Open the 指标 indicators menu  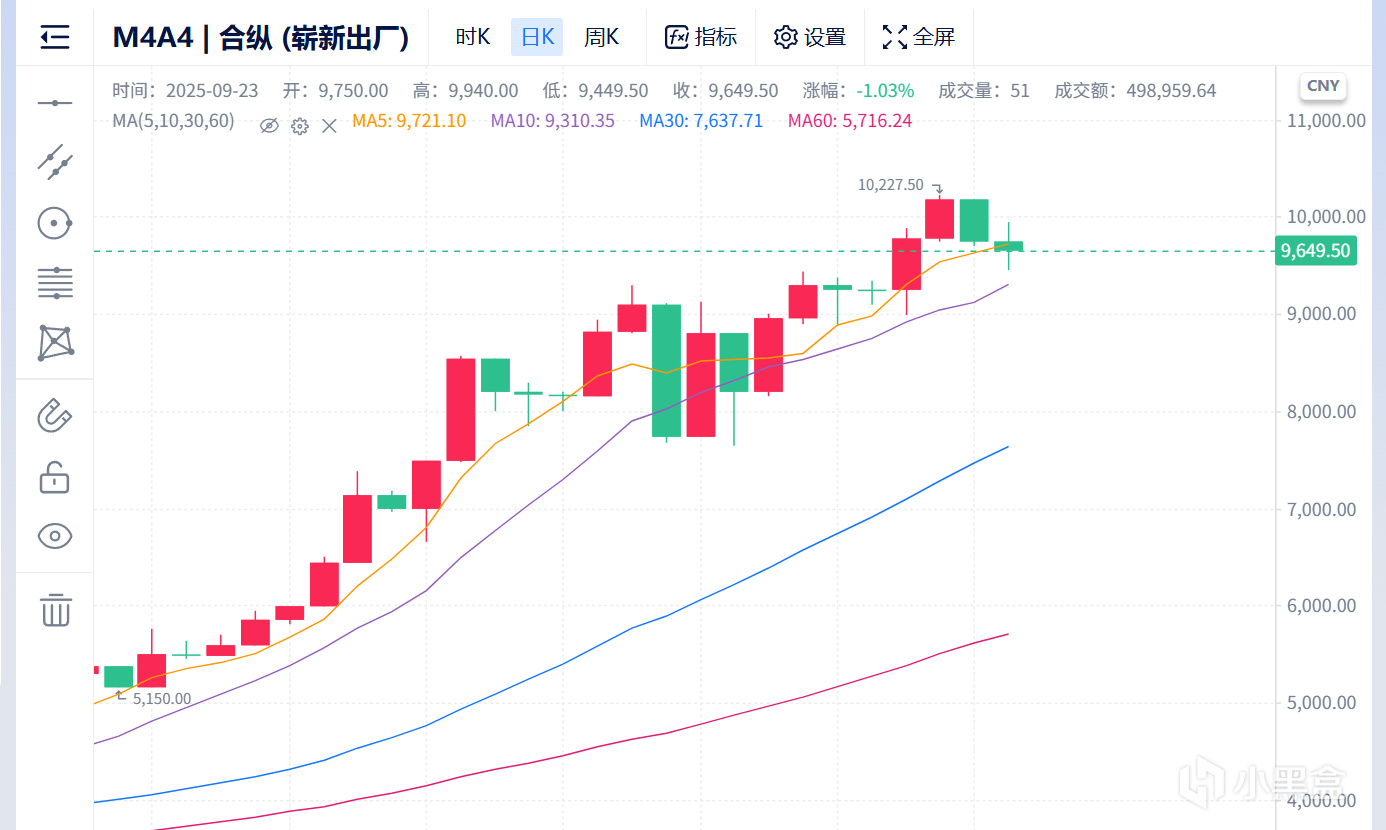pos(701,38)
